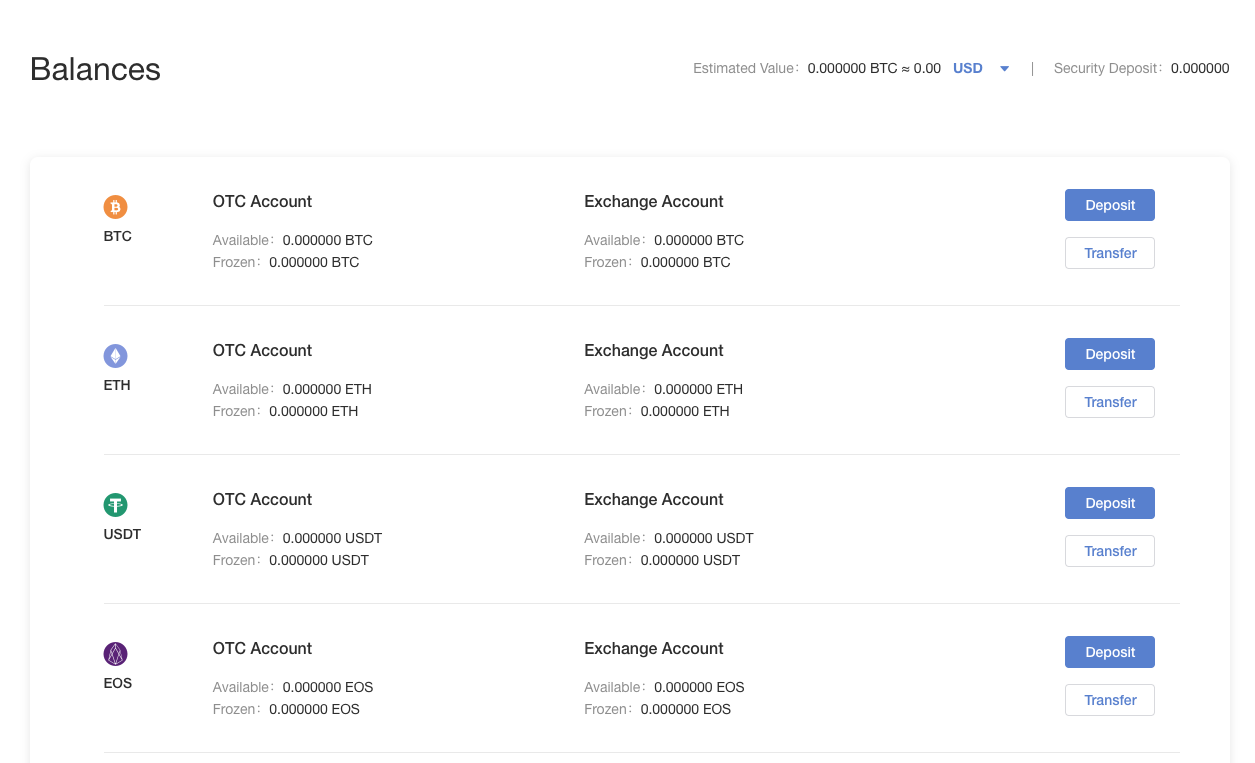The image size is (1255, 763).
Task: Select OTC available 0.000000 ETH value
Action: click(x=327, y=389)
